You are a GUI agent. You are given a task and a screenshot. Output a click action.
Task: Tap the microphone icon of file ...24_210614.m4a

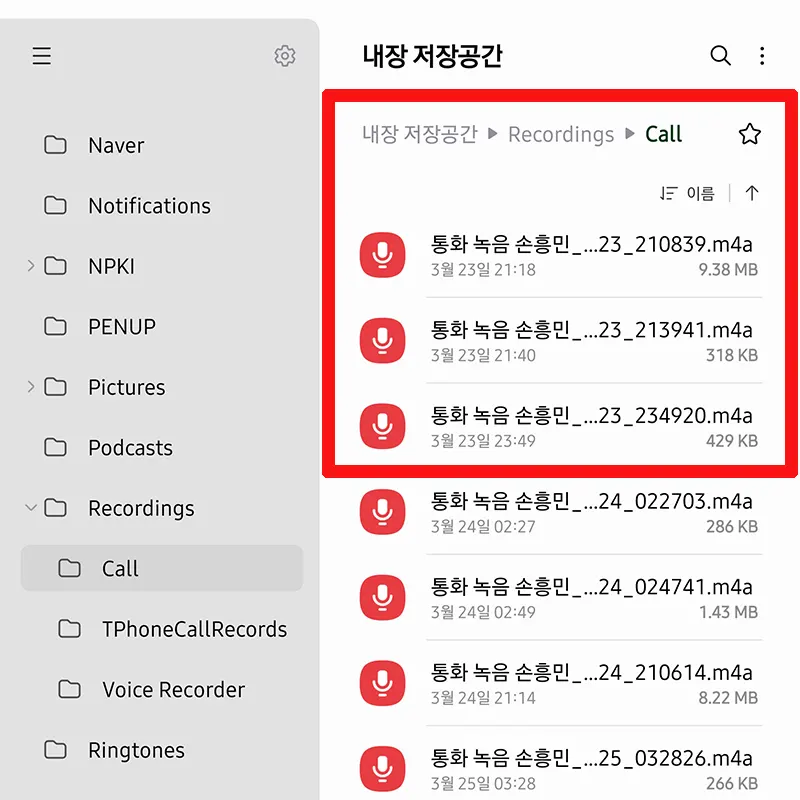382,683
